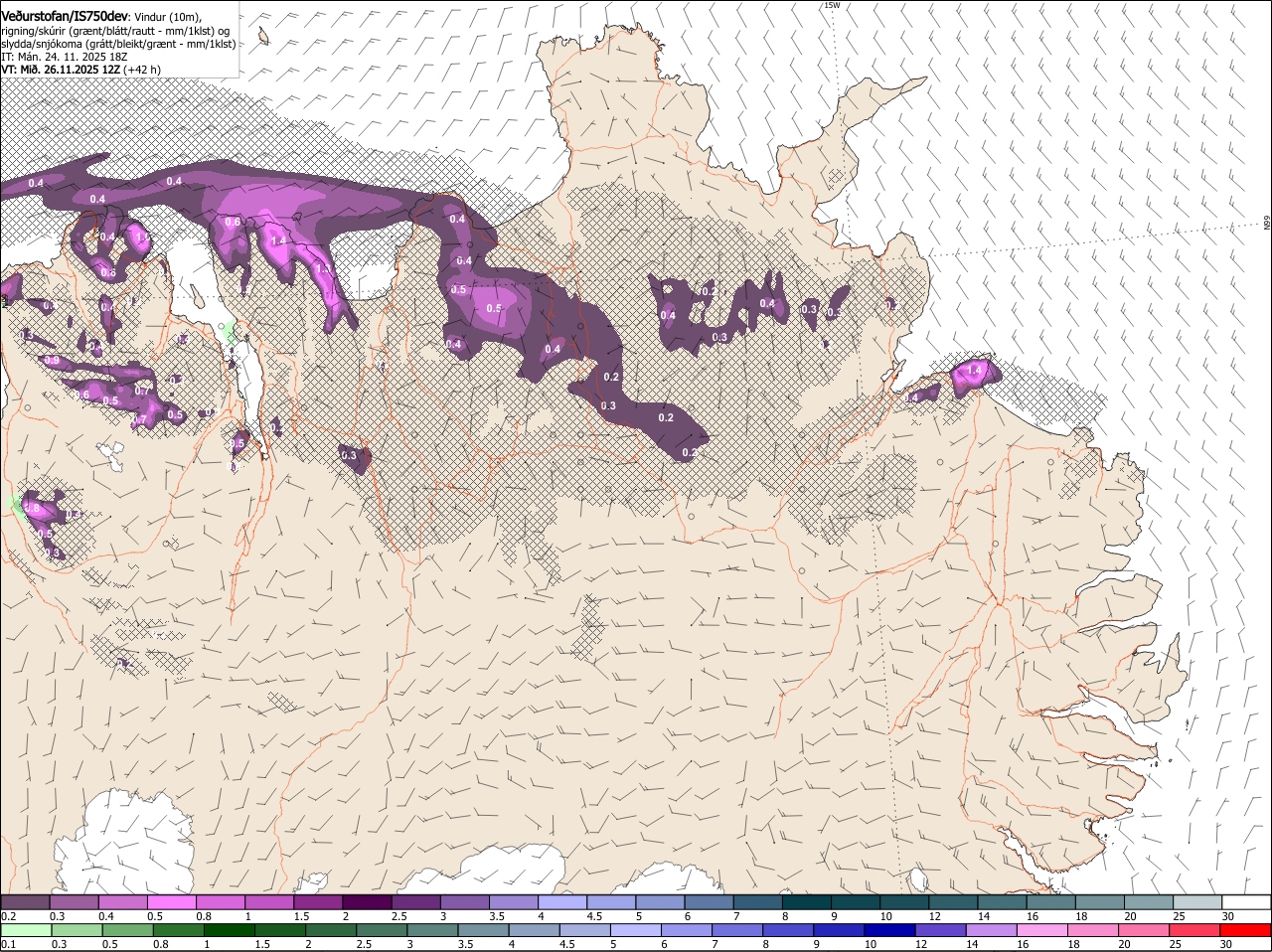Select the palest green rain swatch labeled 0.1

point(26,930)
